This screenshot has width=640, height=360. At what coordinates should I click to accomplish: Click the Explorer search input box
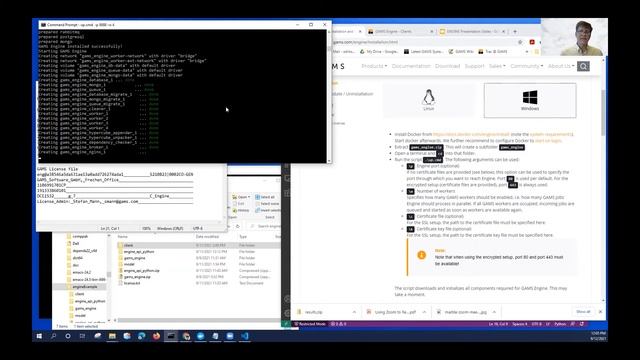pyautogui.click(x=264, y=226)
